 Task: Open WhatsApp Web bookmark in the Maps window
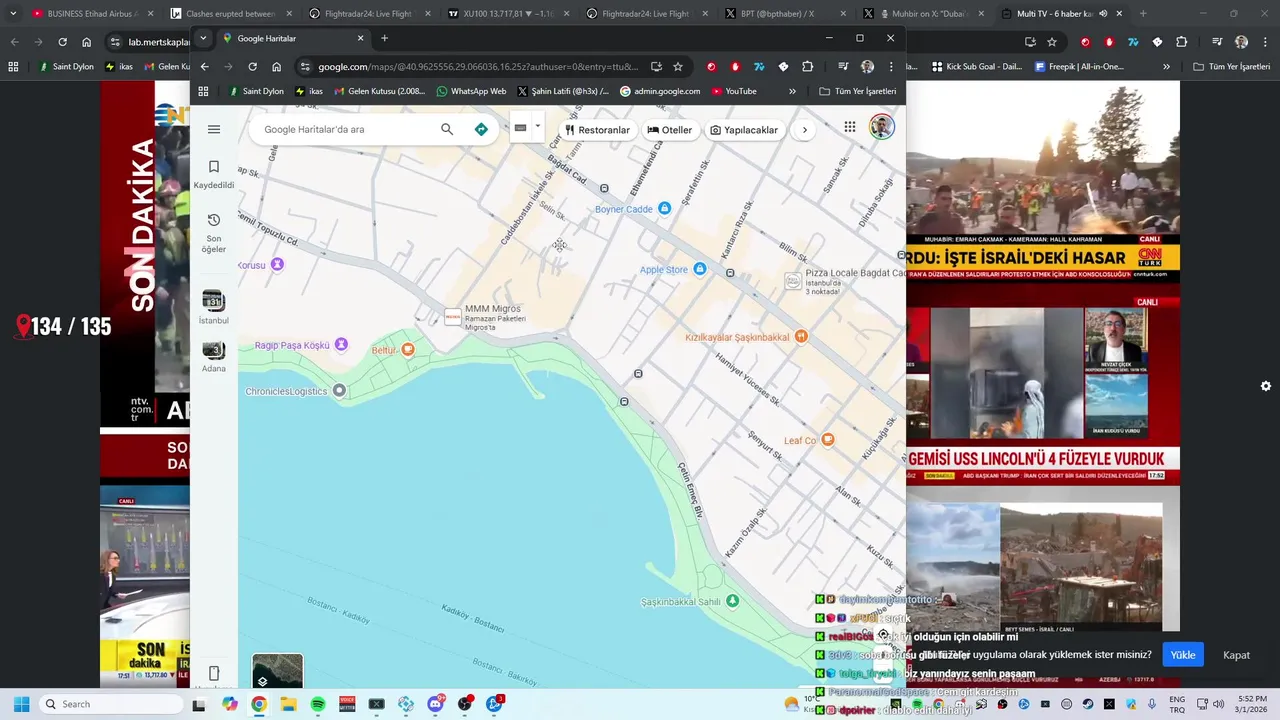click(471, 91)
